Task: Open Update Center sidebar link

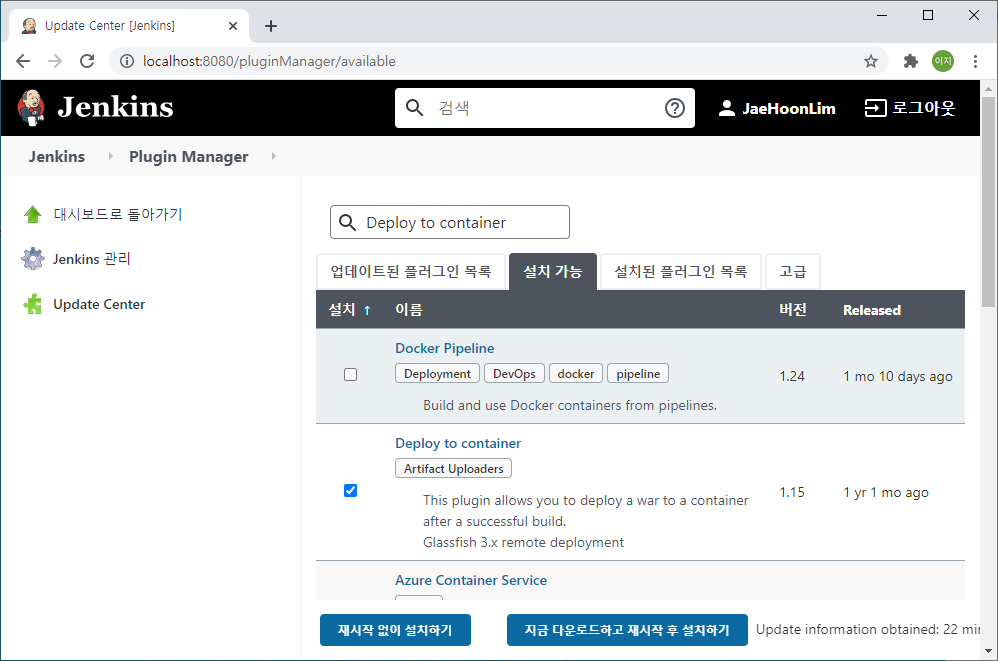Action: tap(99, 304)
